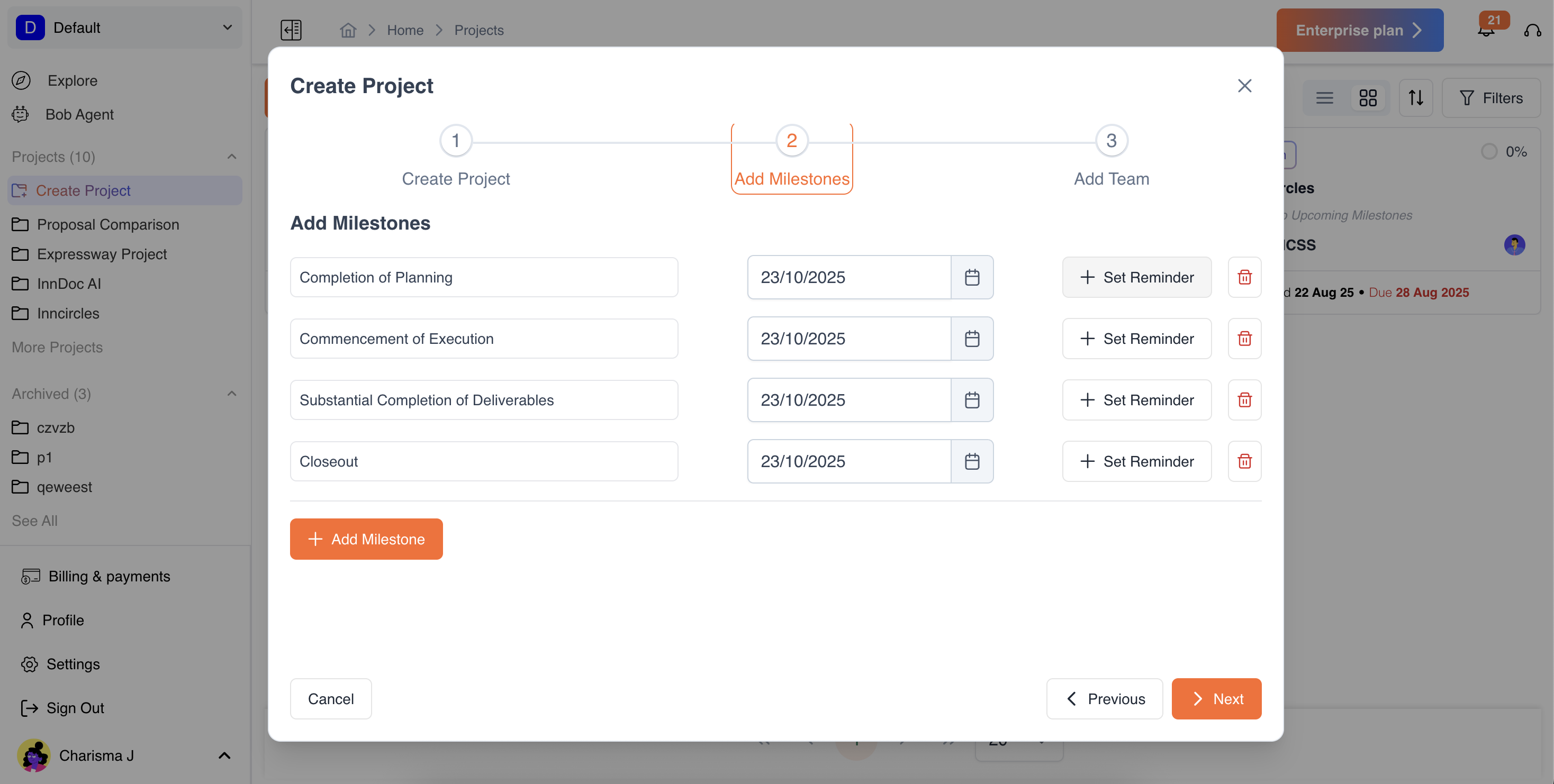Collapse the Projects (10) section

click(232, 157)
